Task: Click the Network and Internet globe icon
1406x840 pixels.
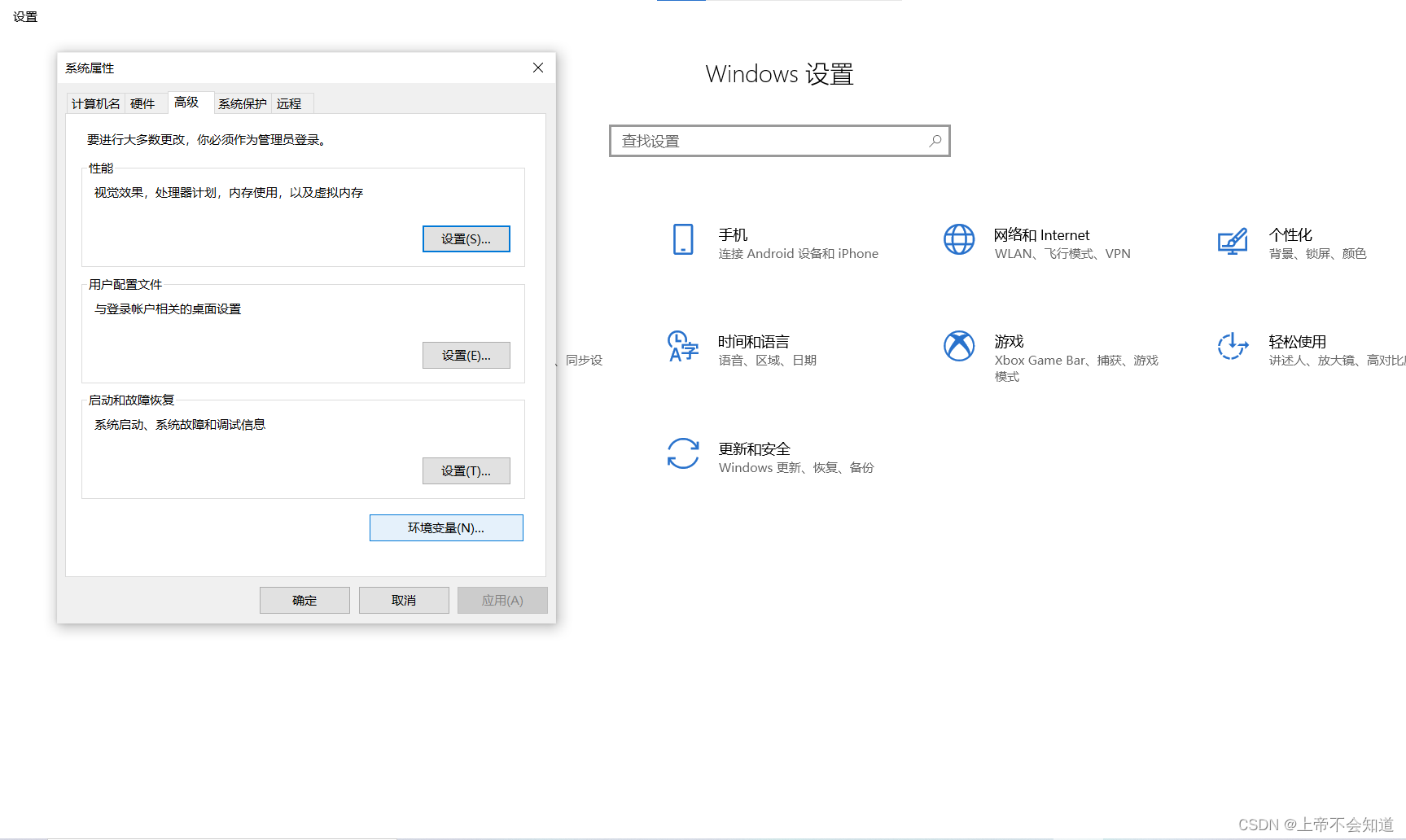Action: 959,239
